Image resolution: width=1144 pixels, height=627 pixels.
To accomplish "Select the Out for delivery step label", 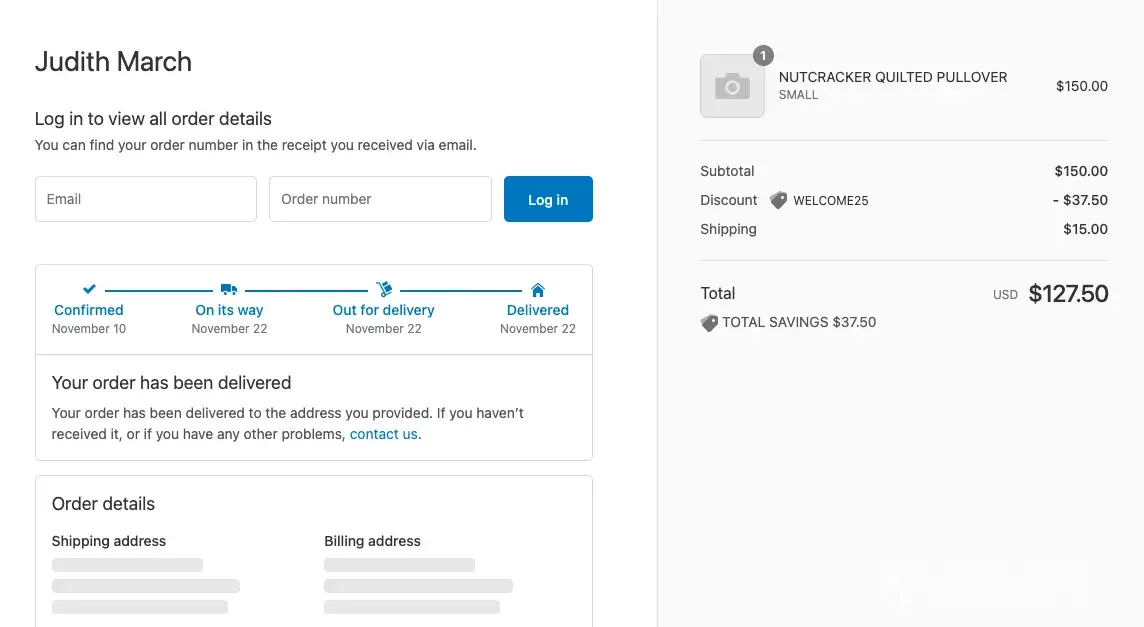I will [384, 310].
